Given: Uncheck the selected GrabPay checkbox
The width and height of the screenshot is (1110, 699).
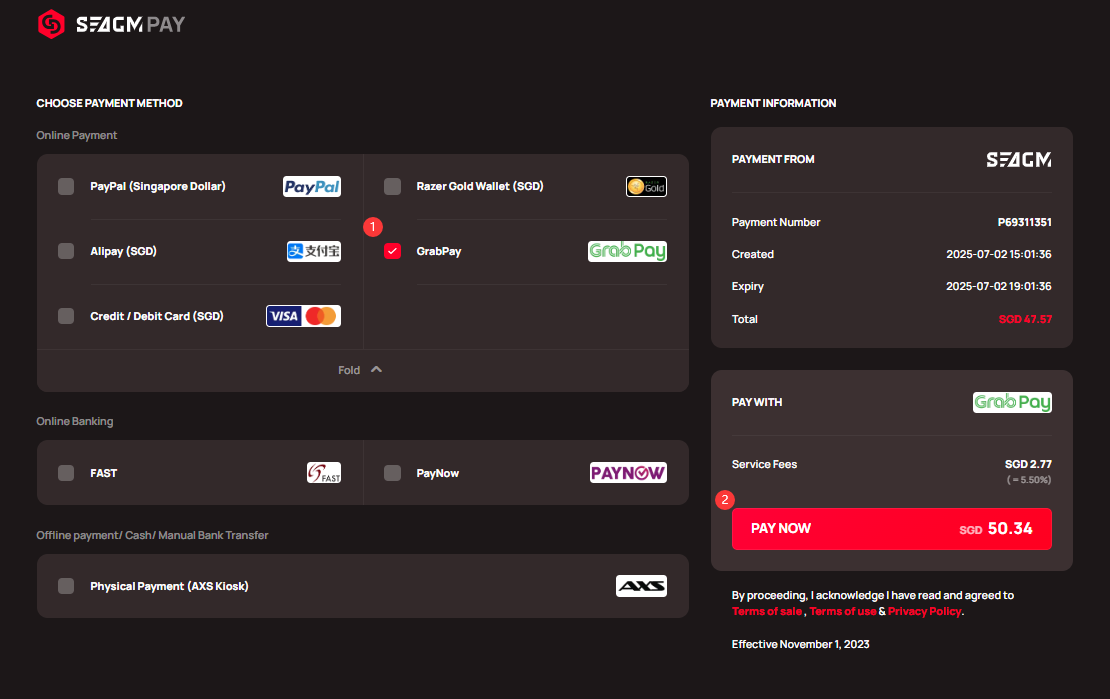Looking at the screenshot, I should pos(392,251).
